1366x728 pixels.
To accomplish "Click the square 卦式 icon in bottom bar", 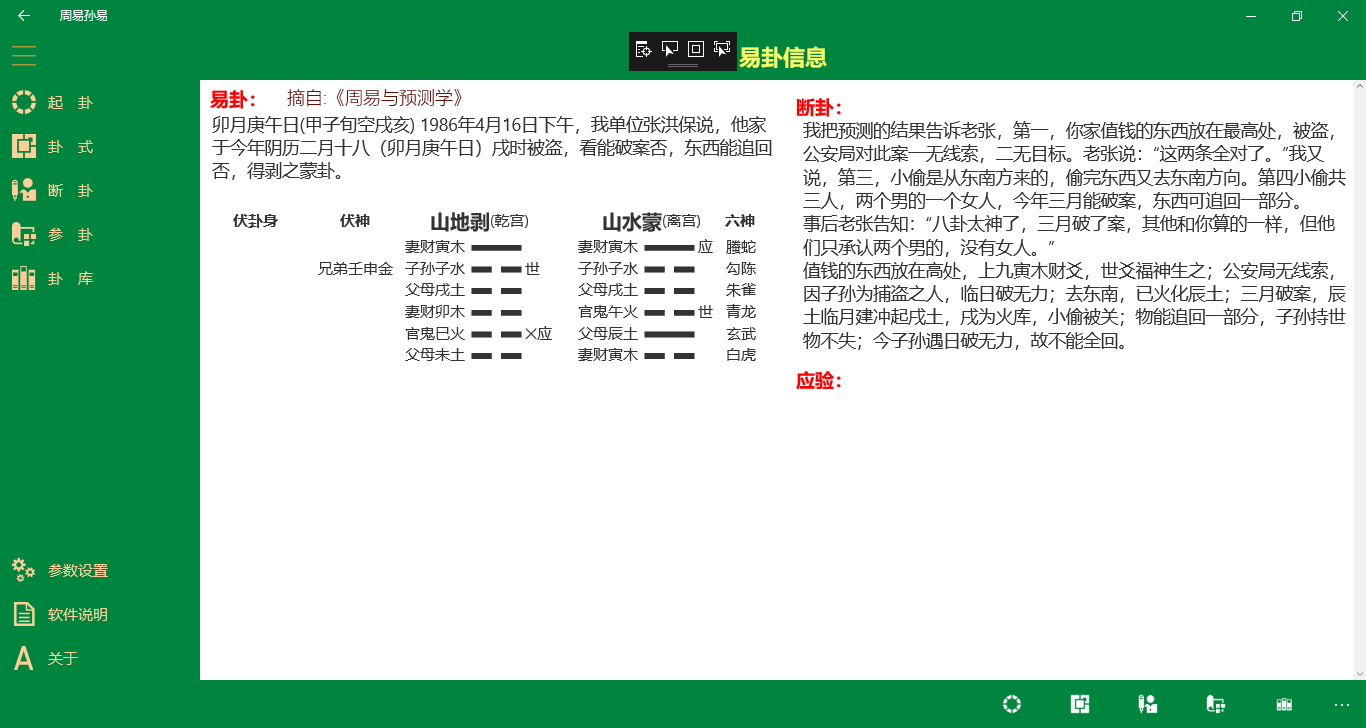I will pos(1080,704).
